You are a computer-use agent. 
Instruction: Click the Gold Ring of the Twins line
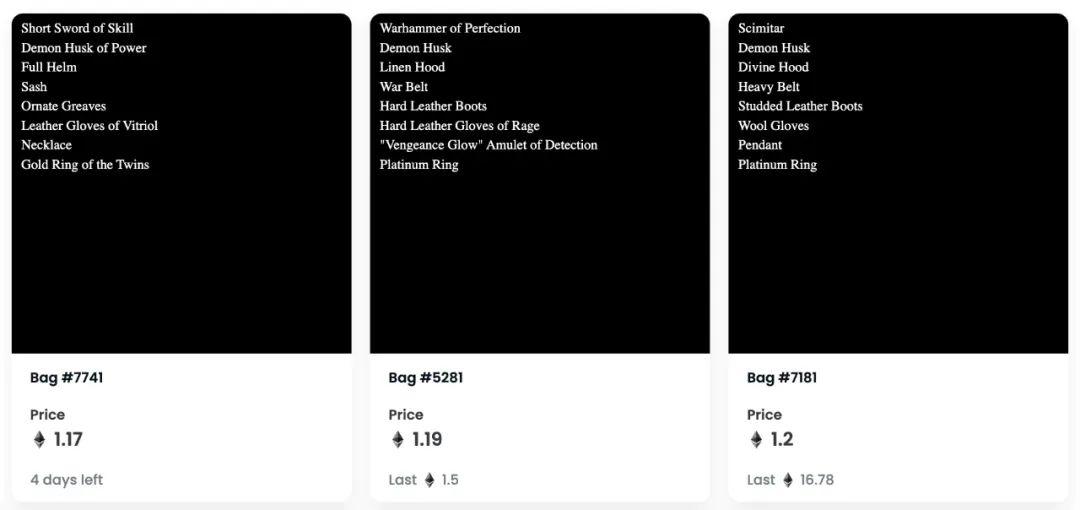tap(85, 165)
